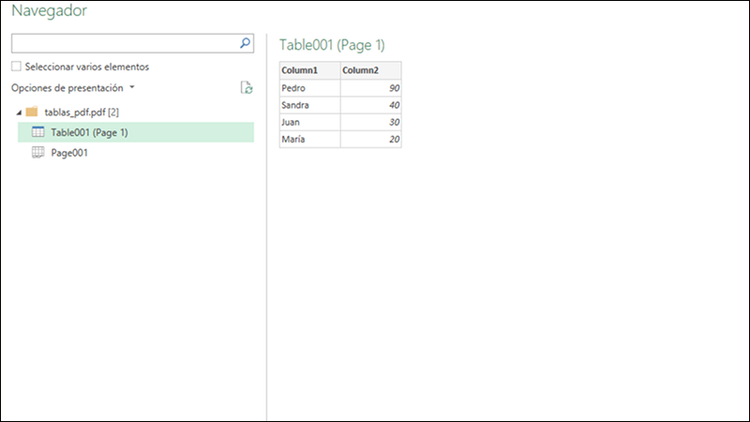This screenshot has height=422, width=750.
Task: Click the search magnifier icon
Action: [245, 44]
